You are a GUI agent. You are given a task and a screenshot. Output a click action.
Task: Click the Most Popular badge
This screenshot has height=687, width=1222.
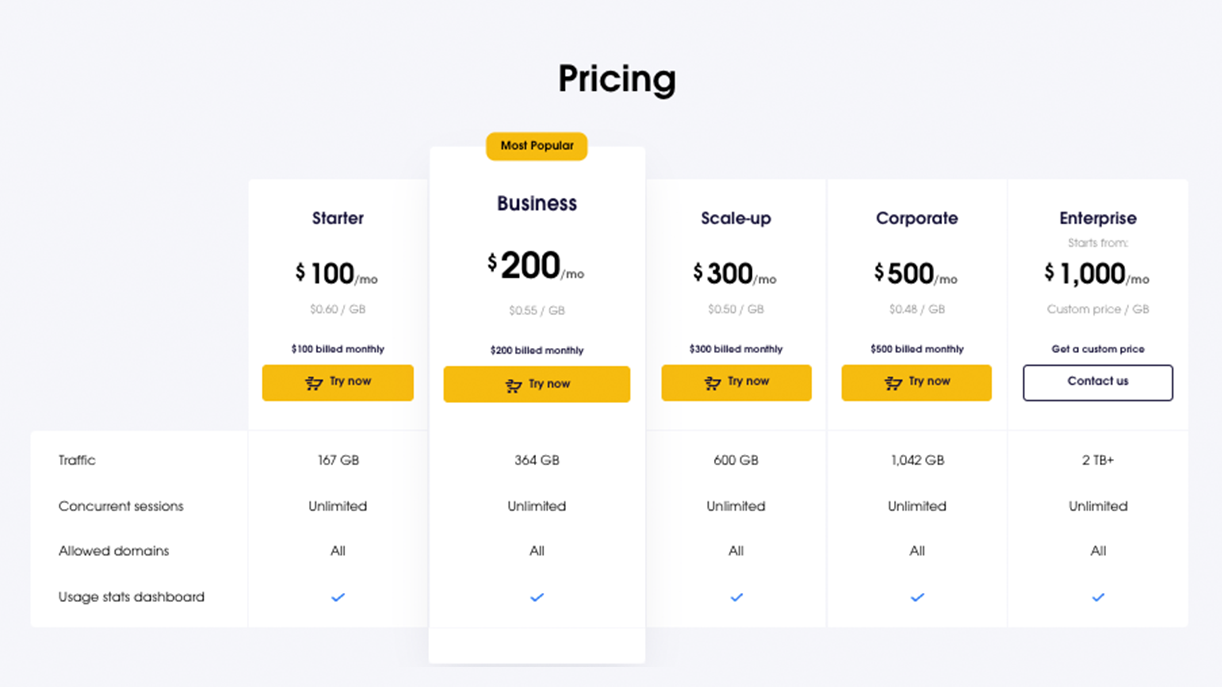(x=537, y=146)
